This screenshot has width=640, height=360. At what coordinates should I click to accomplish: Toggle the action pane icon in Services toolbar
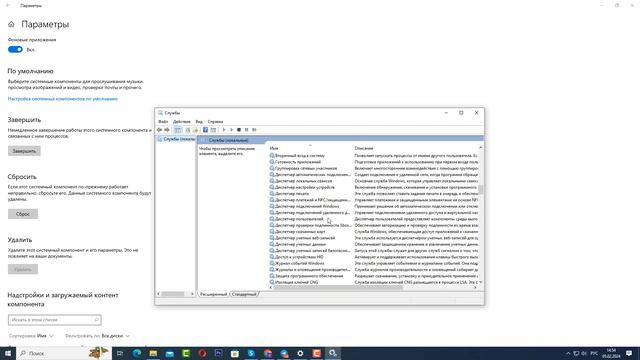213,130
